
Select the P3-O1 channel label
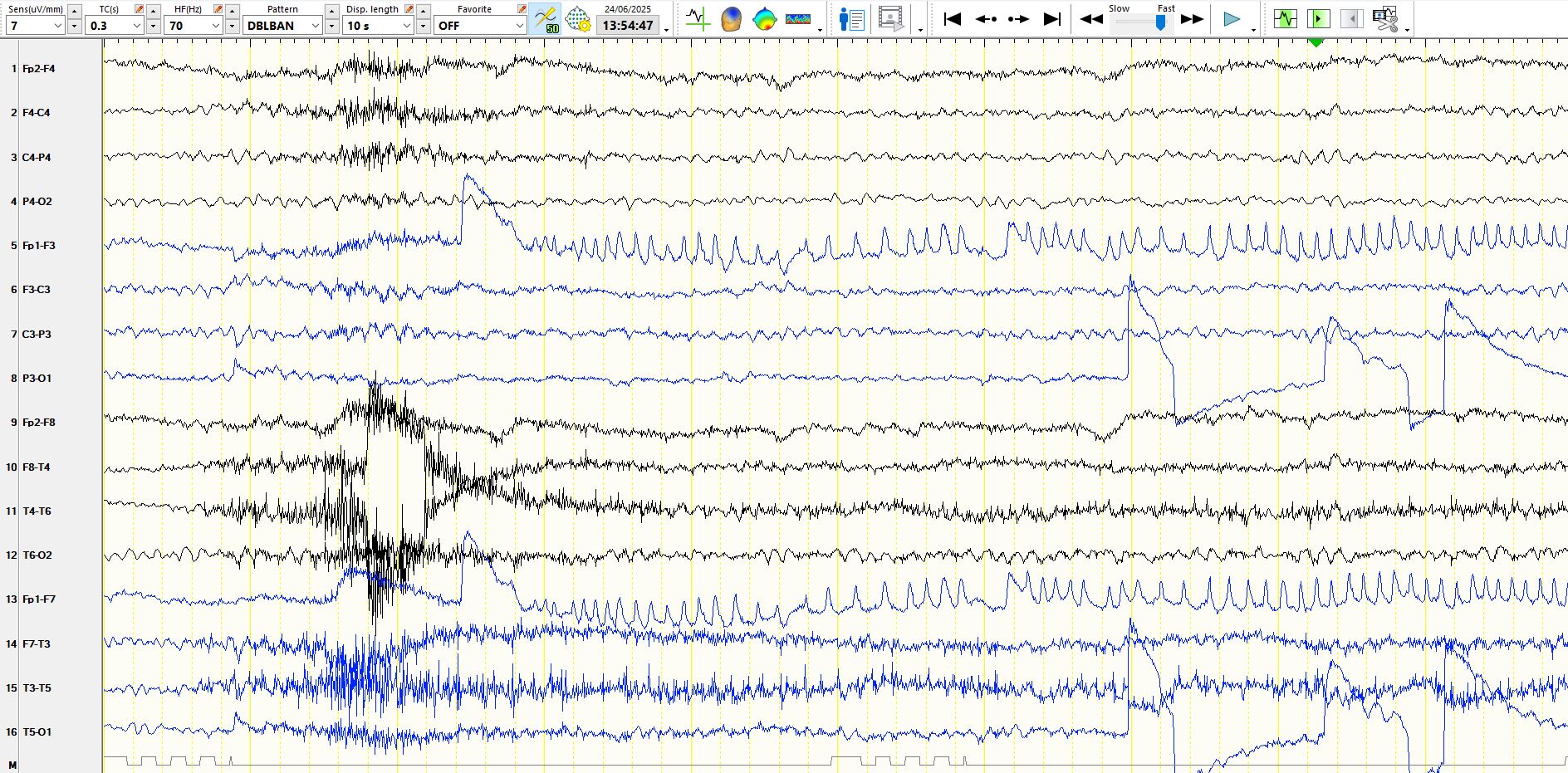[37, 379]
